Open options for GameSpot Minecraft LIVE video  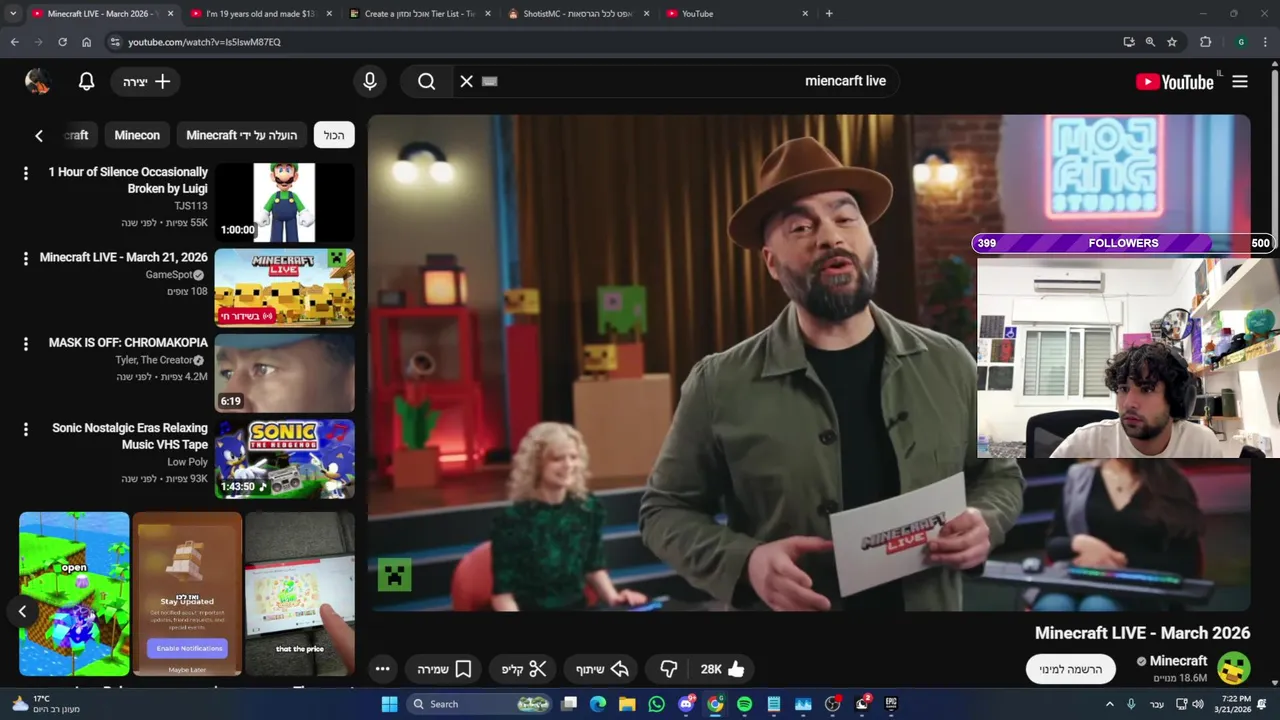[26, 258]
